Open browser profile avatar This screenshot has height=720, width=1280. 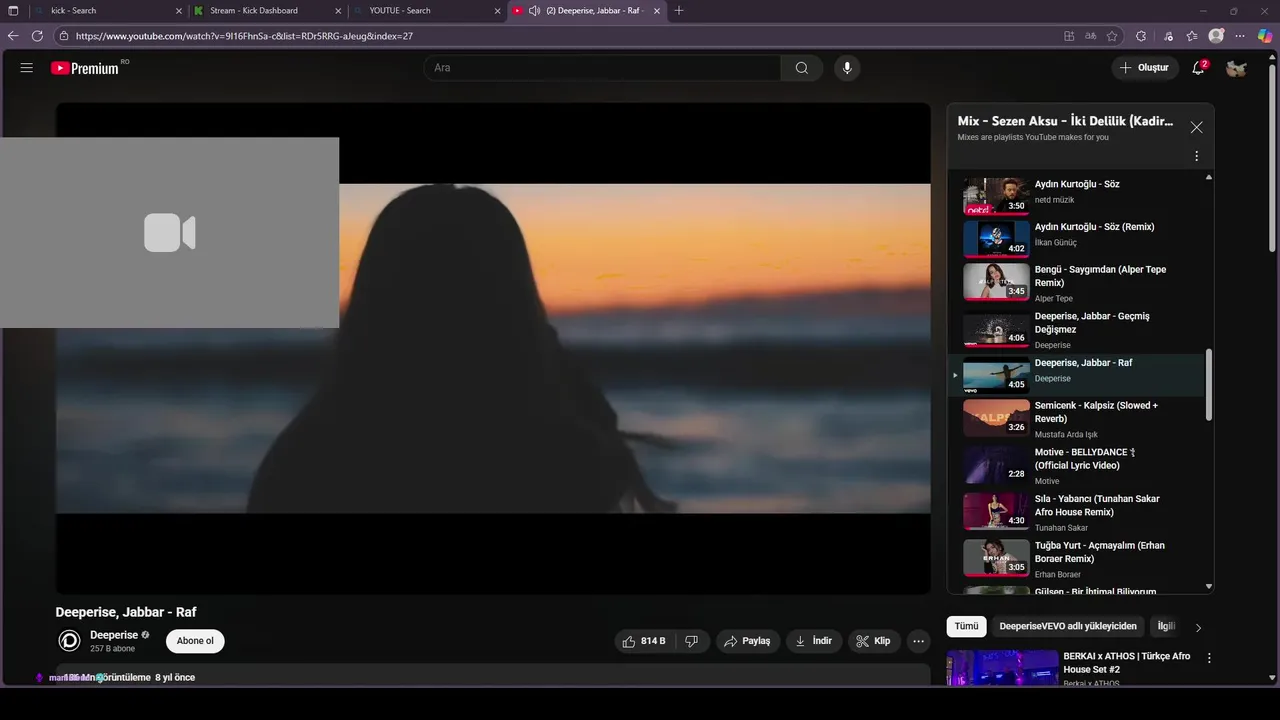(x=1216, y=36)
